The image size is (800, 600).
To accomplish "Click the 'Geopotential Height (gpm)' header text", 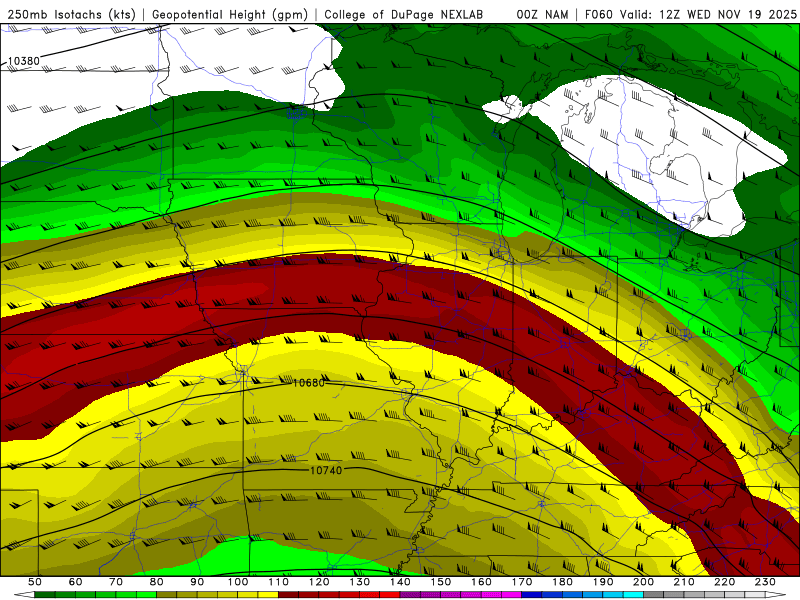I will pyautogui.click(x=230, y=15).
